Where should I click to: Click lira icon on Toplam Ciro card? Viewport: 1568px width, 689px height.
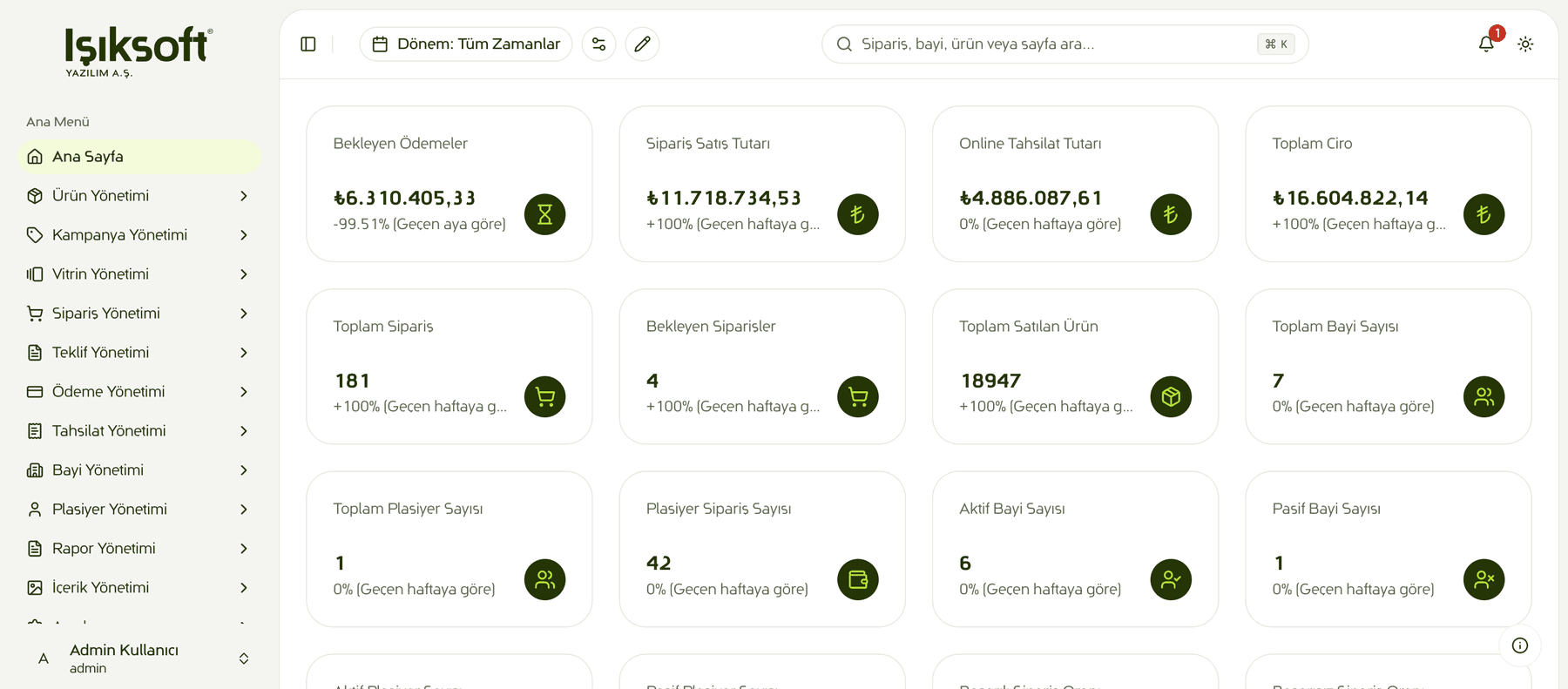1484,214
